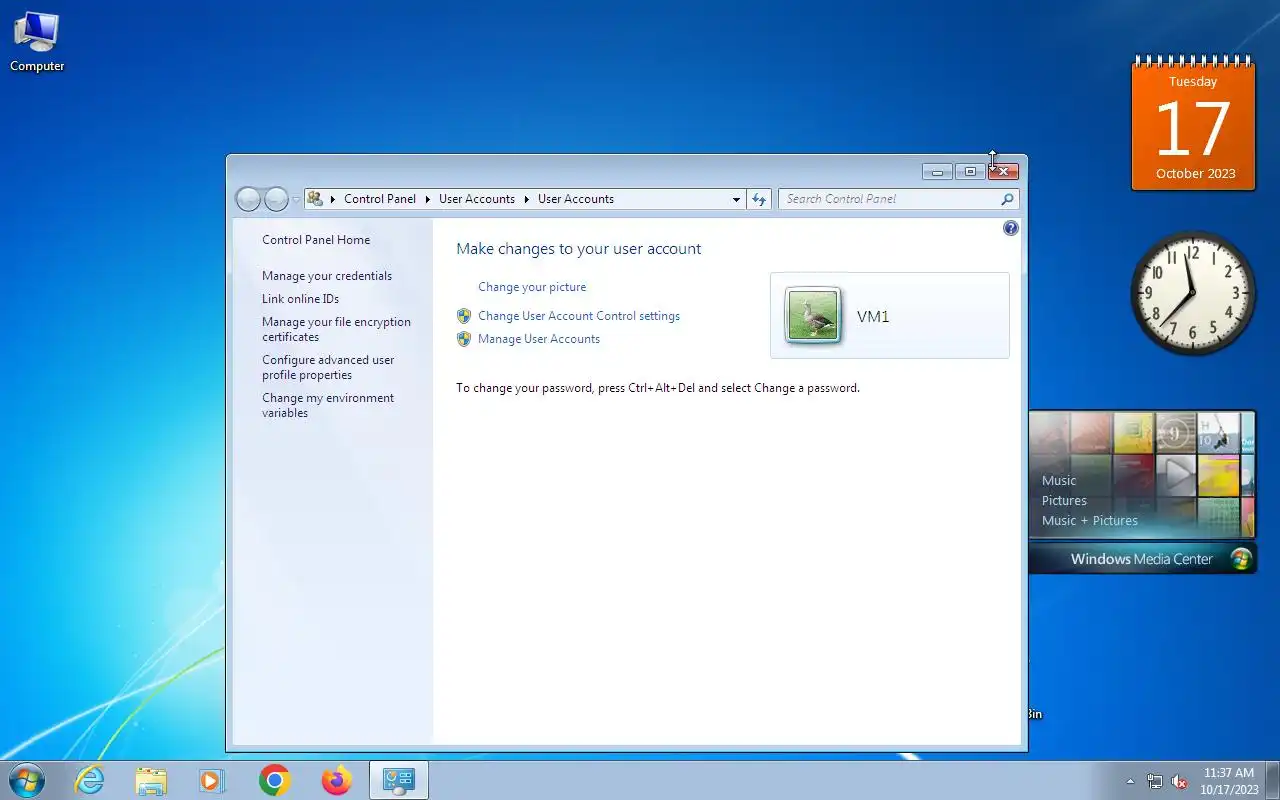Screen dimensions: 1280x800
Task: Click the analog clock gadget
Action: [x=1193, y=293]
